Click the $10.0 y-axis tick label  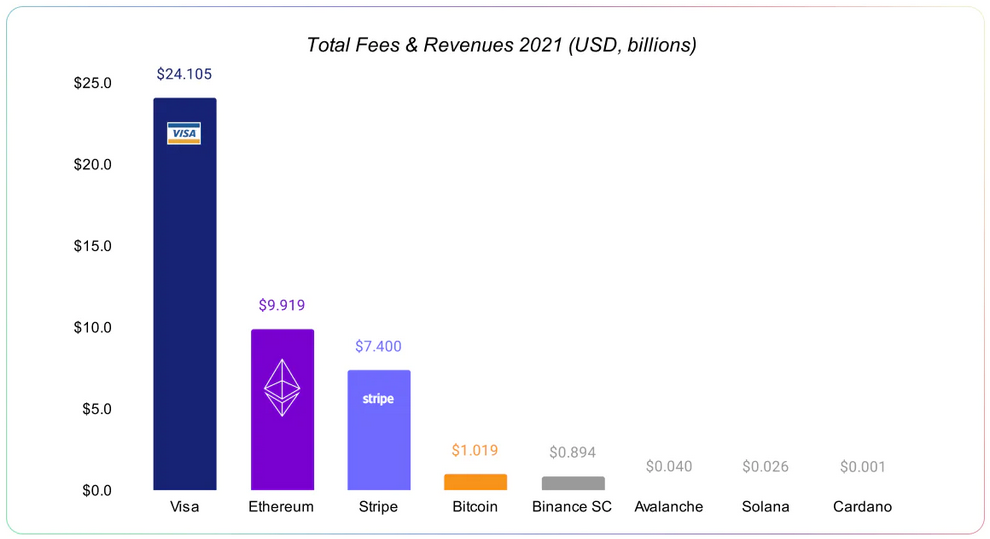(92, 328)
